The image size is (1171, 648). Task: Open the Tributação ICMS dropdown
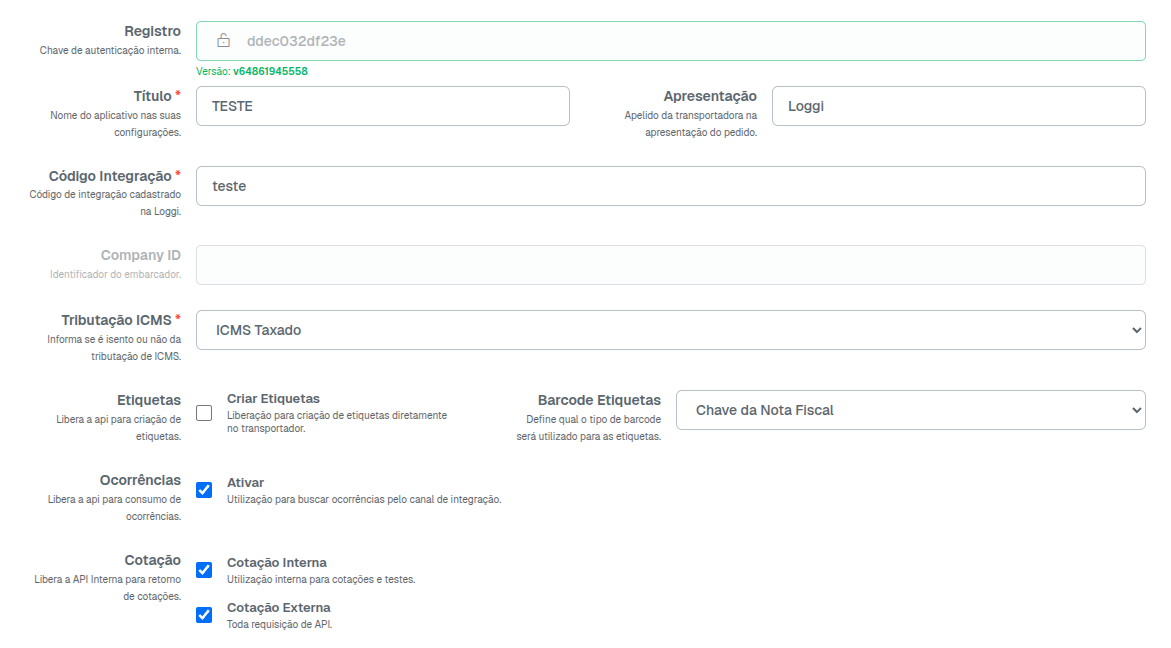[670, 330]
